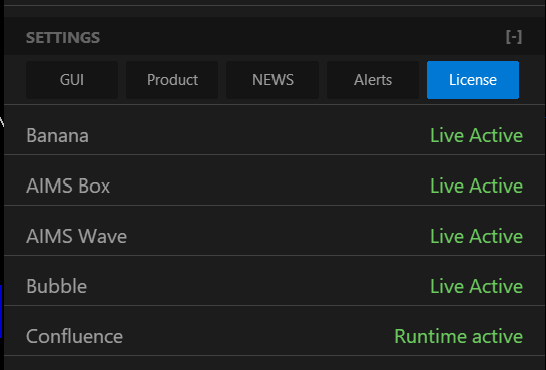Click the Confluence product name
This screenshot has height=370, width=546.
point(75,337)
